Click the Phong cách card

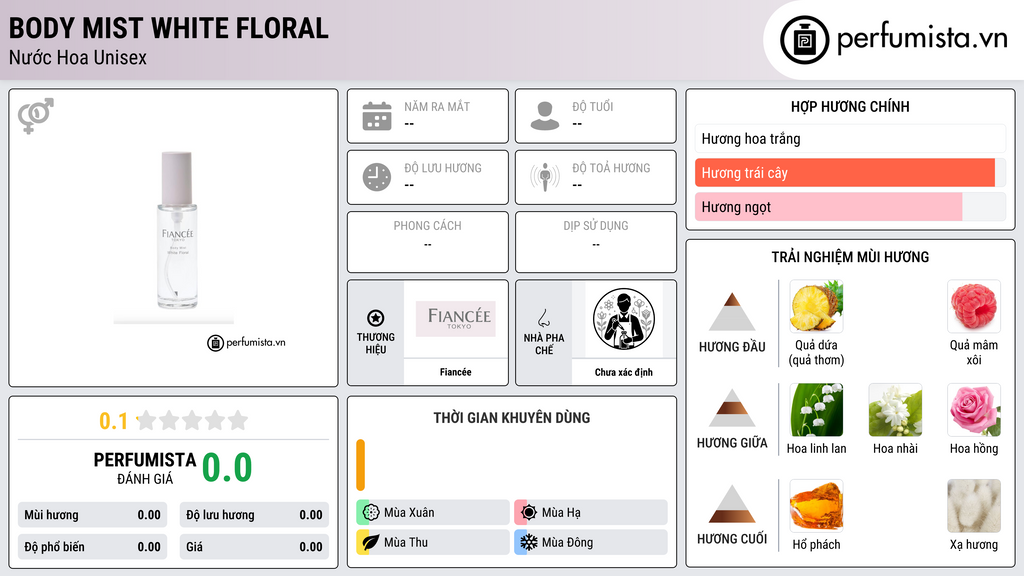(x=428, y=242)
